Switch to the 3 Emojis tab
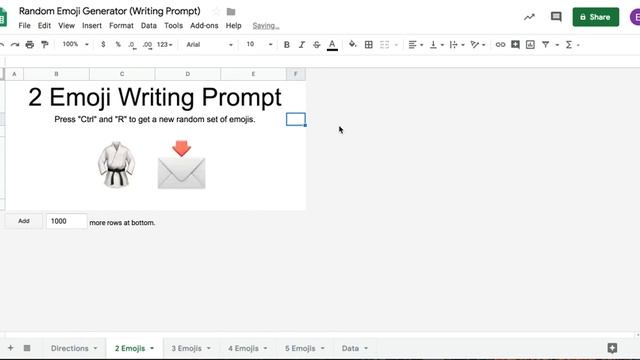Viewport: 640px width, 360px height. tap(187, 348)
